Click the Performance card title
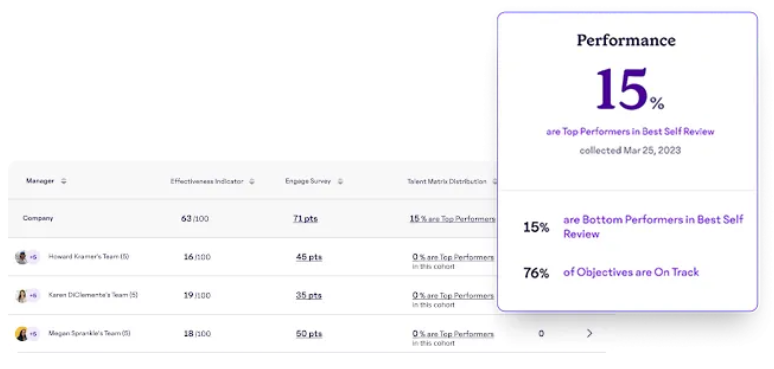774x369 pixels. pyautogui.click(x=626, y=40)
